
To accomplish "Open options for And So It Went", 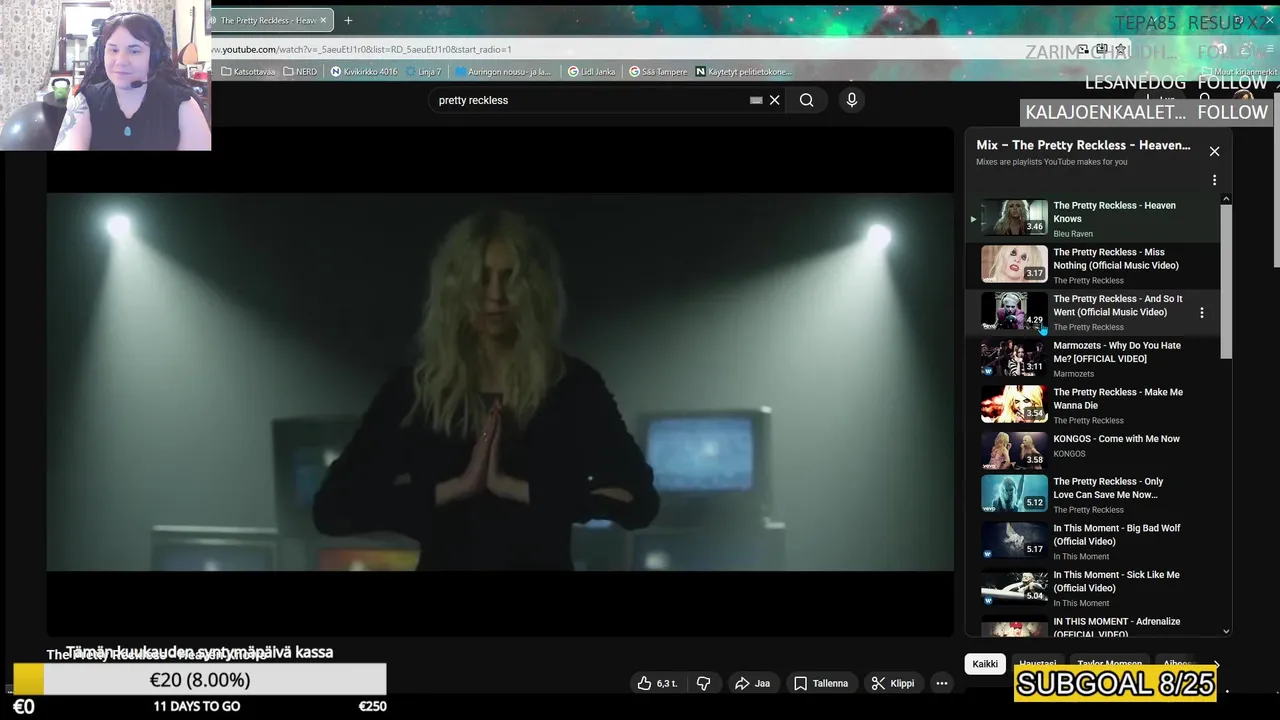I will point(1201,313).
